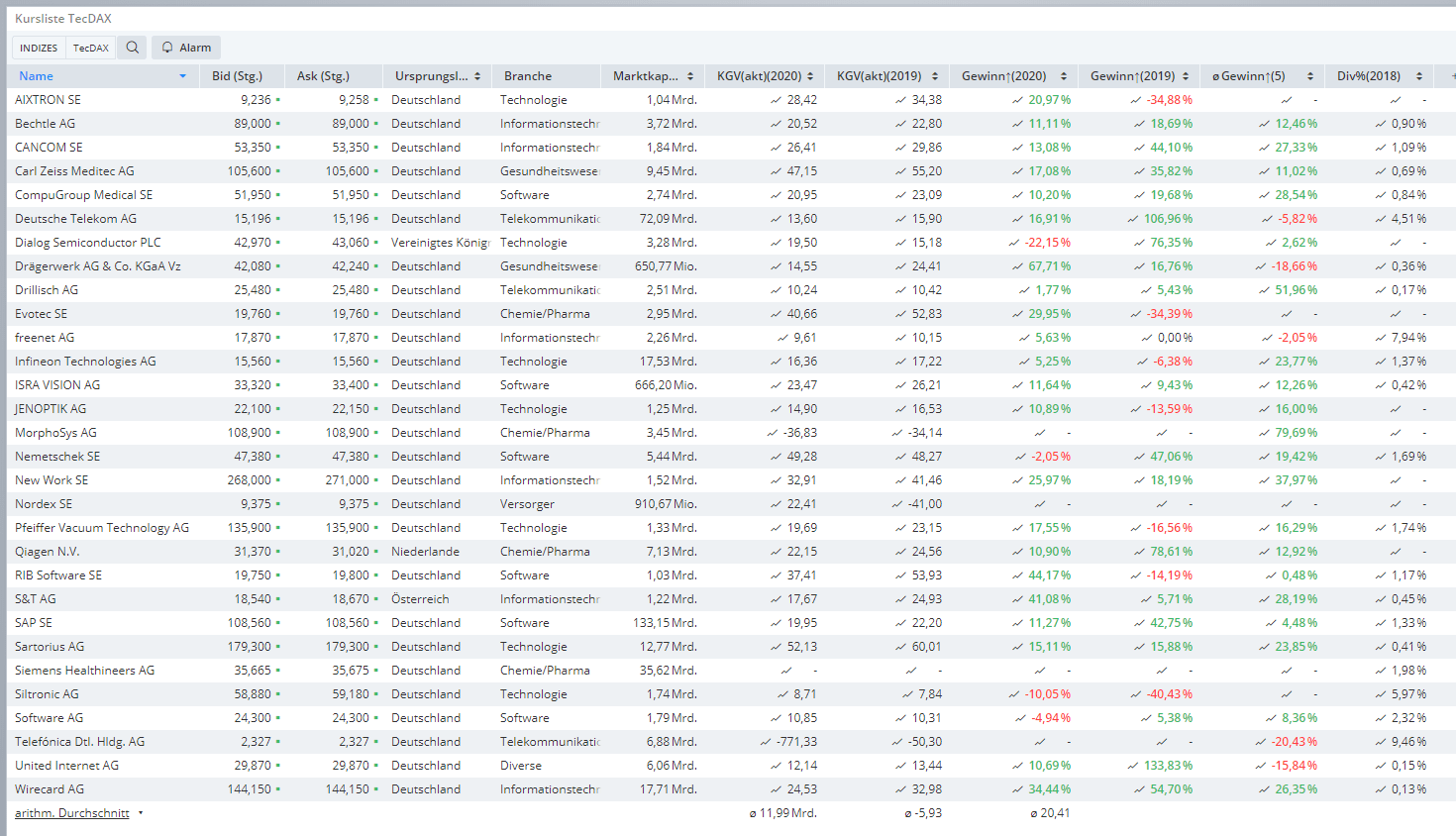Open chart icon beside Siltronic AG -10,05%
Screen dimensions: 1456x836
coord(1014,694)
